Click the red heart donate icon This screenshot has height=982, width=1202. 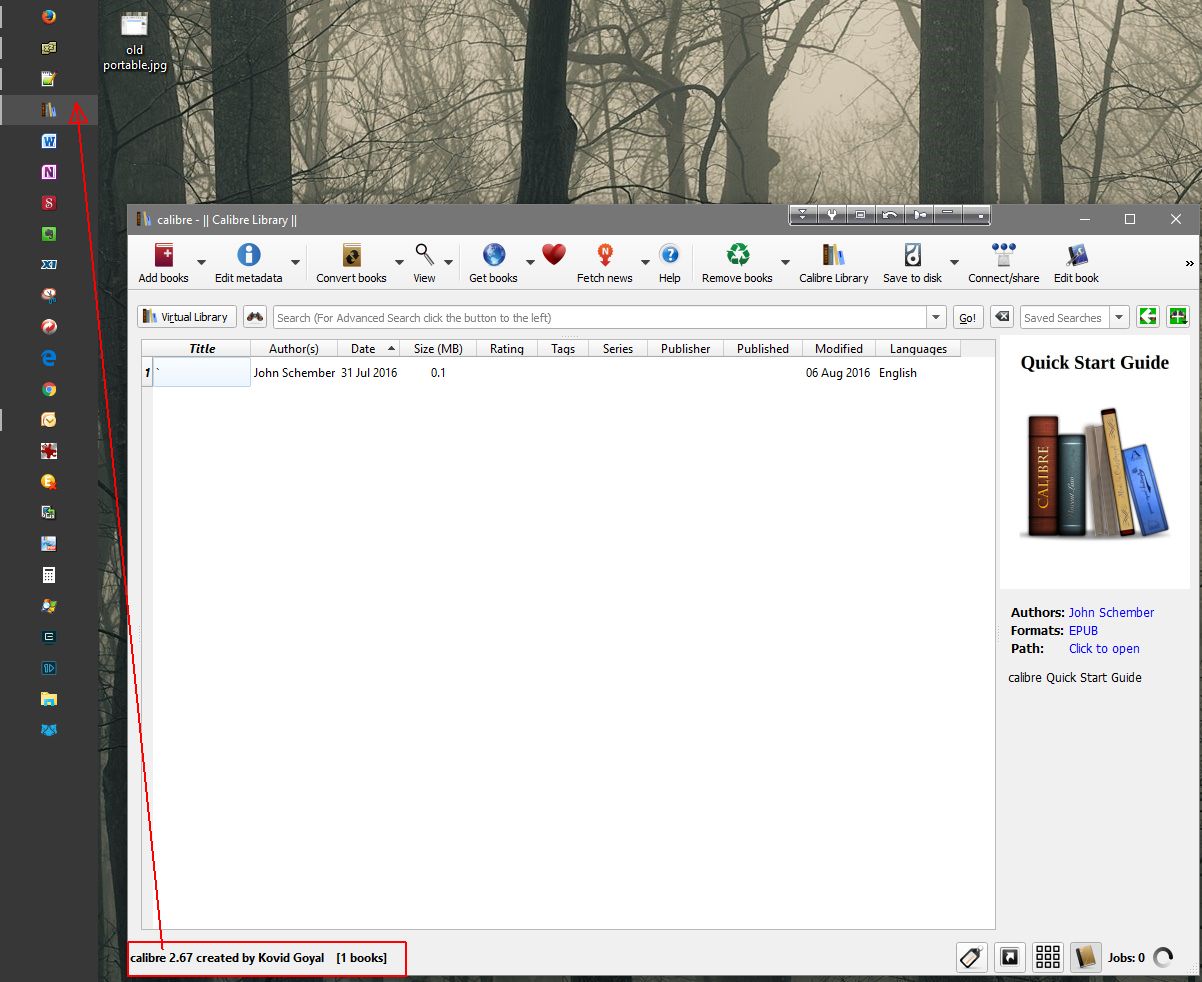(x=554, y=255)
